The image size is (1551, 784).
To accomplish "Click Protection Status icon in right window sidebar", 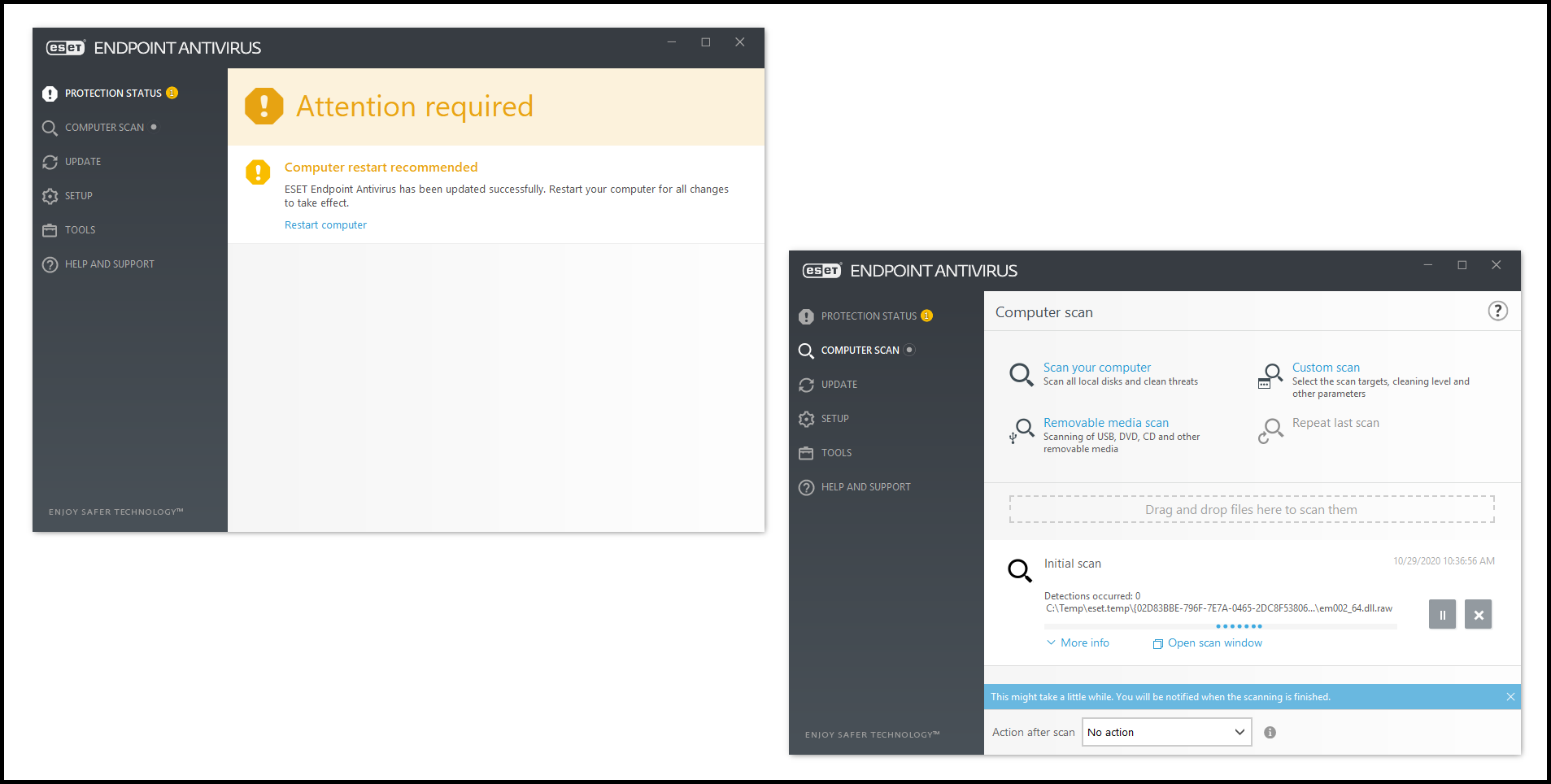I will point(806,316).
